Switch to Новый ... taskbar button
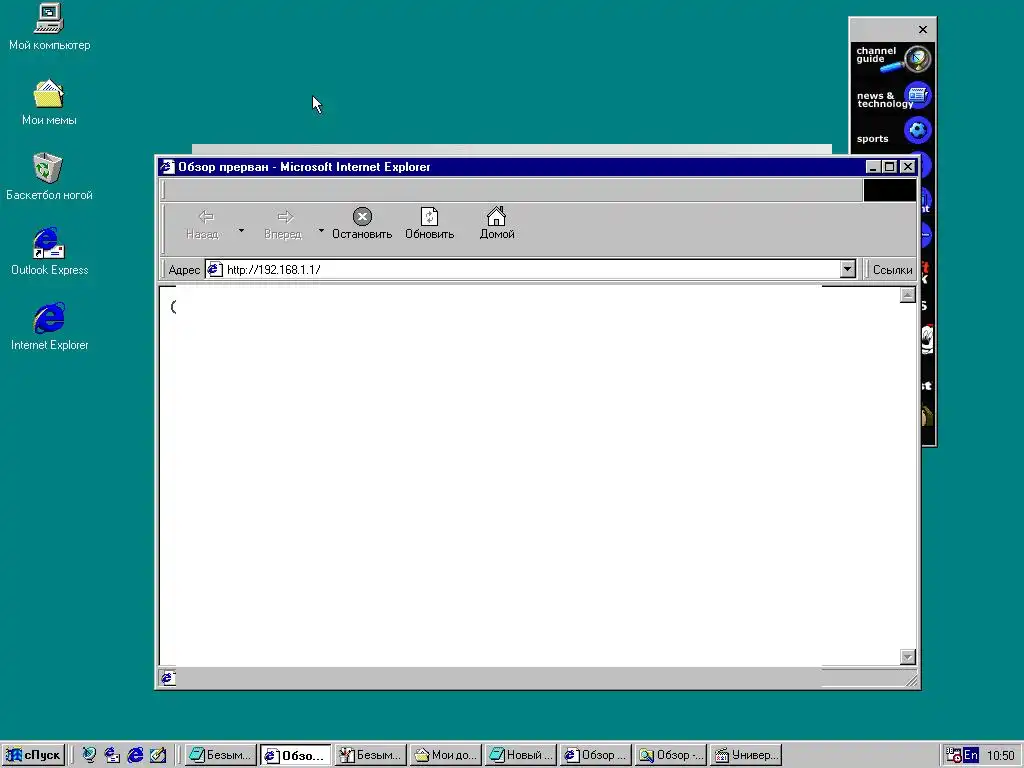This screenshot has width=1024, height=768. pyautogui.click(x=520, y=755)
